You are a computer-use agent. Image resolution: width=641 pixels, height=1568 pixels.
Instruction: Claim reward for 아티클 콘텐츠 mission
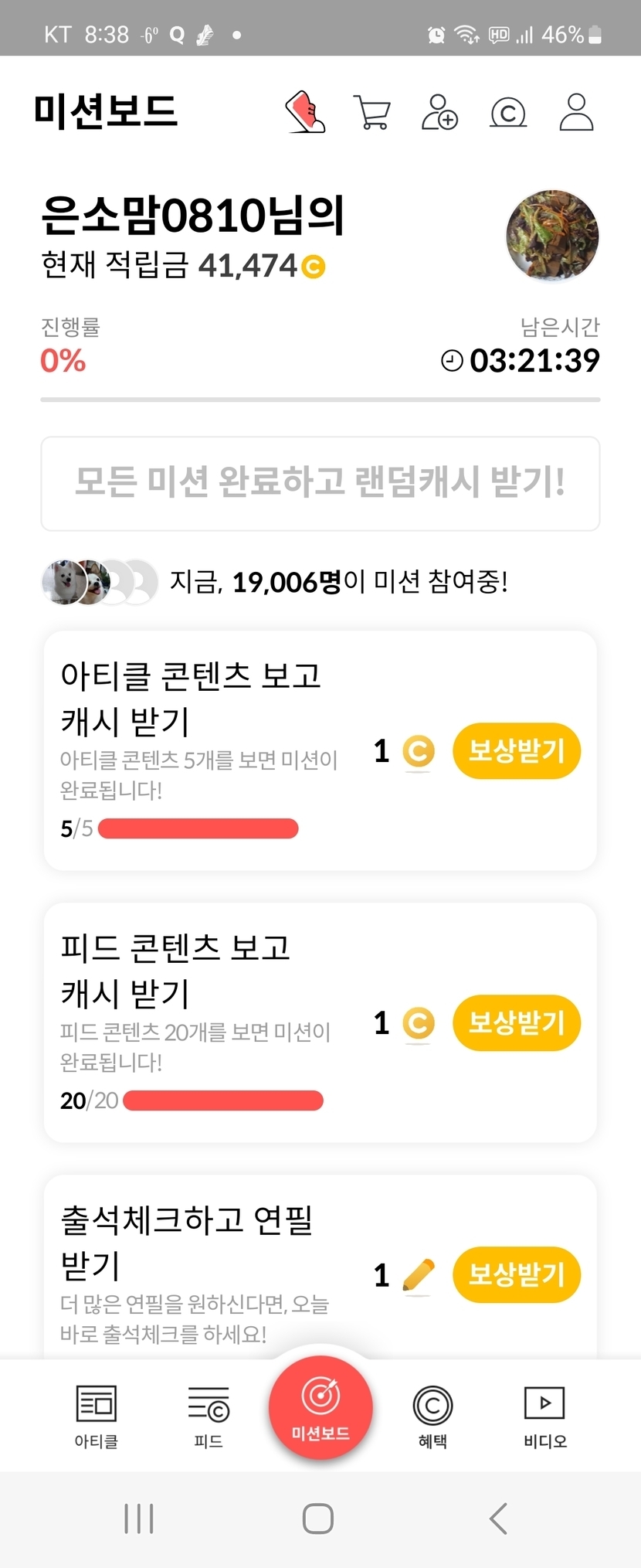coord(516,750)
